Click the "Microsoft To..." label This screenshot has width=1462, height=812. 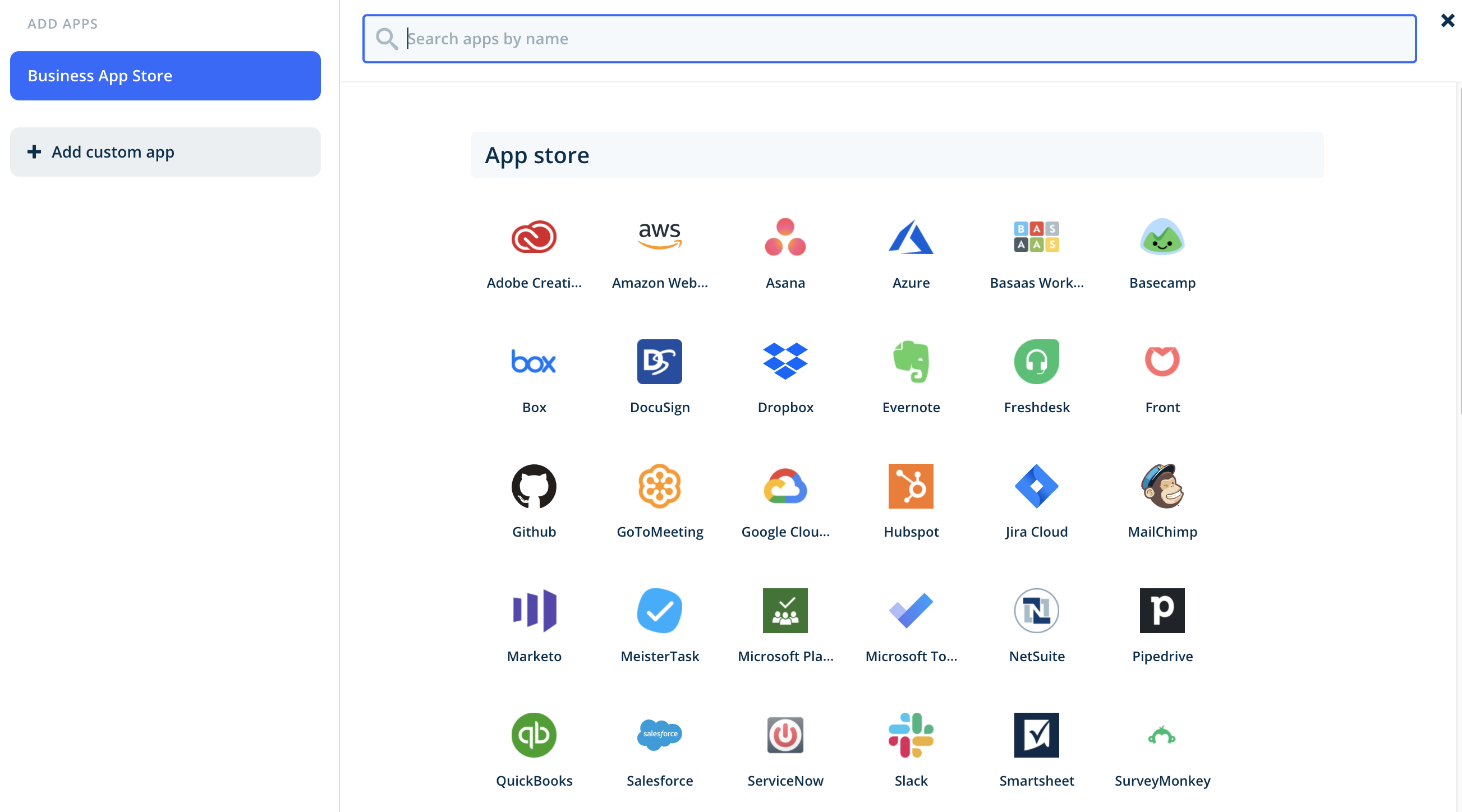[x=911, y=656]
